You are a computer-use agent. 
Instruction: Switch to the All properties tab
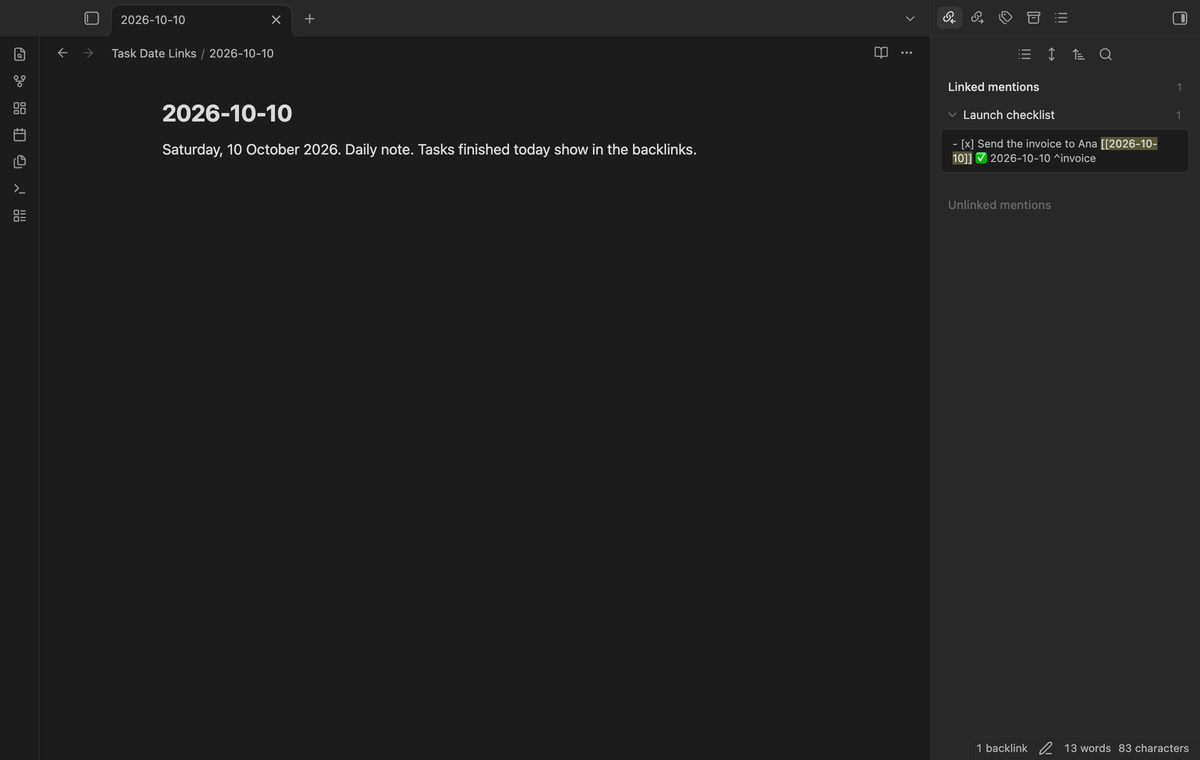(1034, 18)
